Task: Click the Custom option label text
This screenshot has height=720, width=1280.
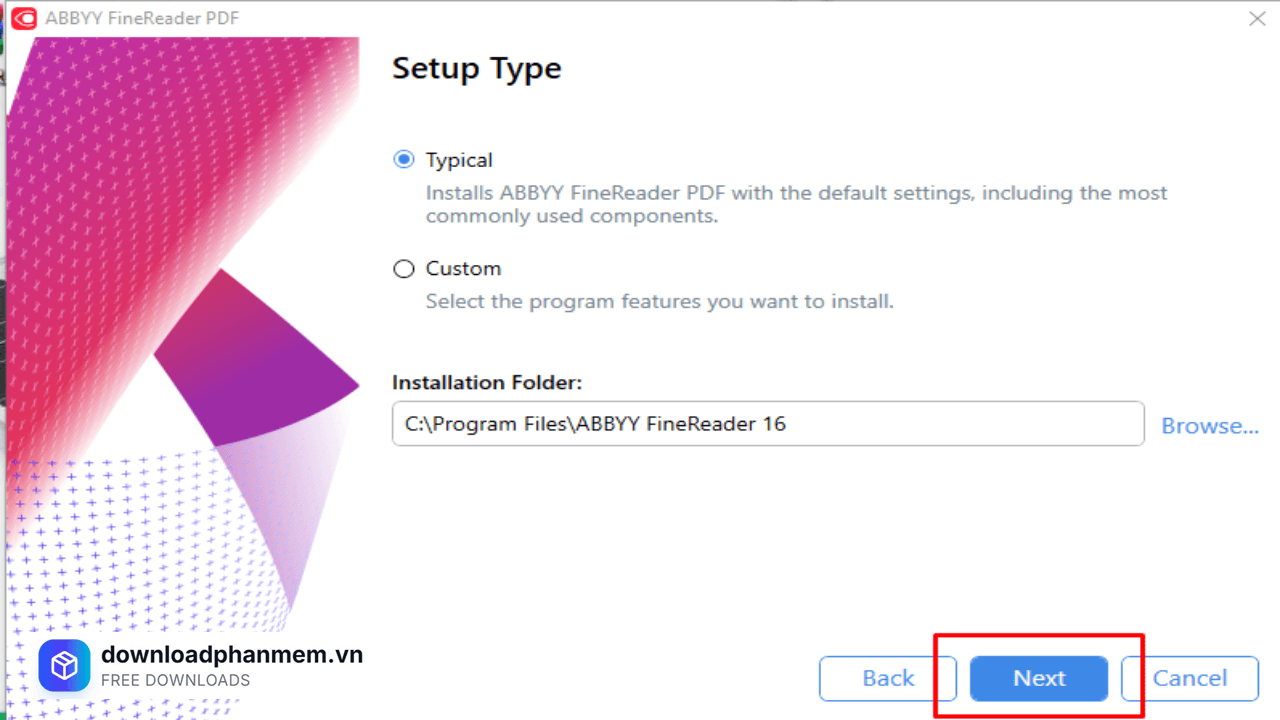Action: click(463, 269)
